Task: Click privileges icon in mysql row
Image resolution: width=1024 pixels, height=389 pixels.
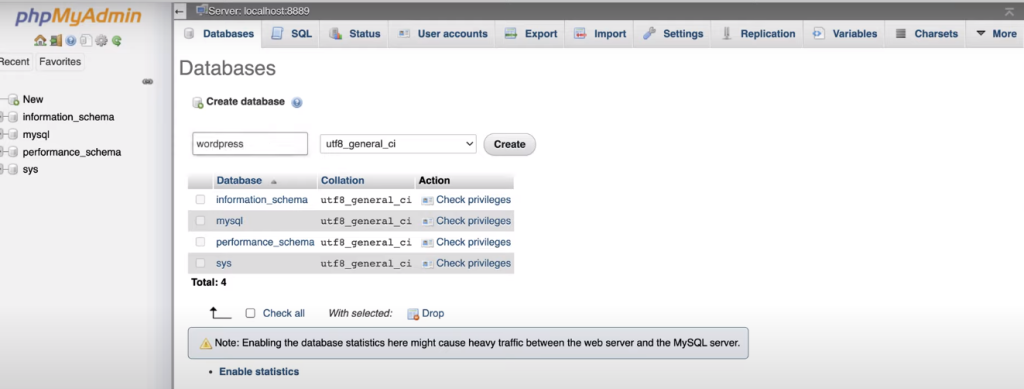Action: tap(428, 221)
